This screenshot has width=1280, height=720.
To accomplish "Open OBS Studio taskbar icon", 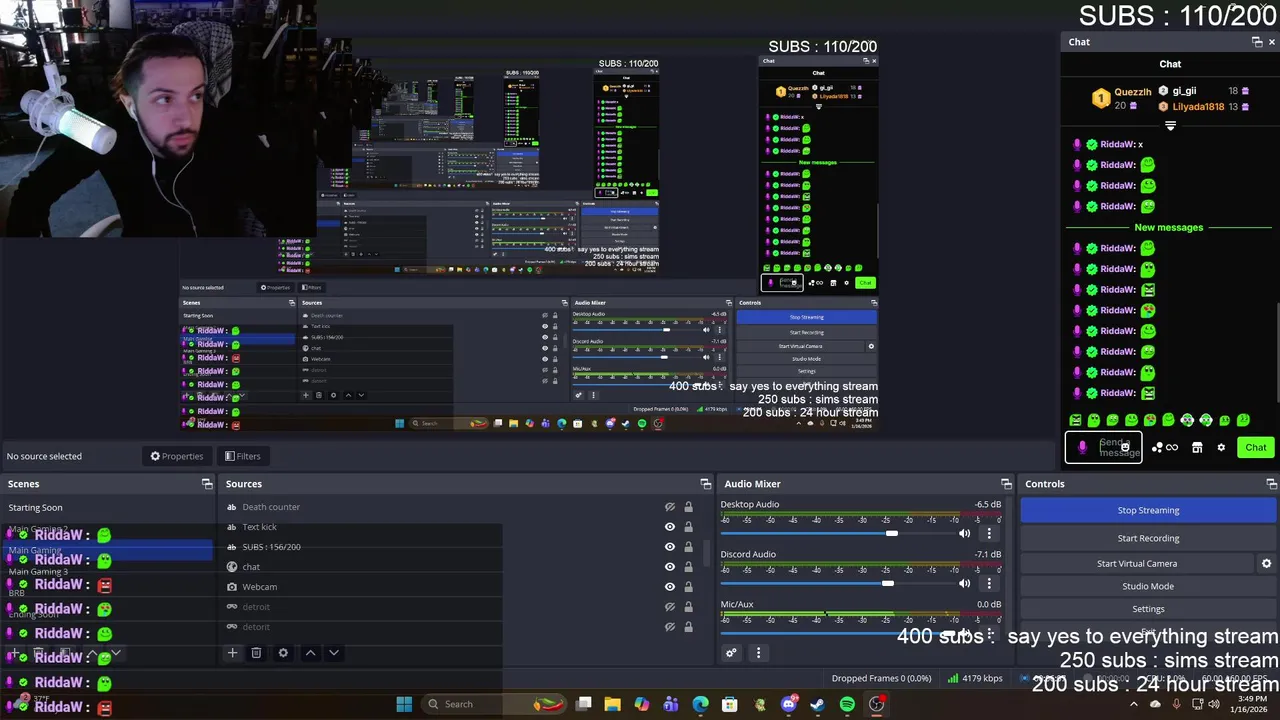I will coord(877,704).
